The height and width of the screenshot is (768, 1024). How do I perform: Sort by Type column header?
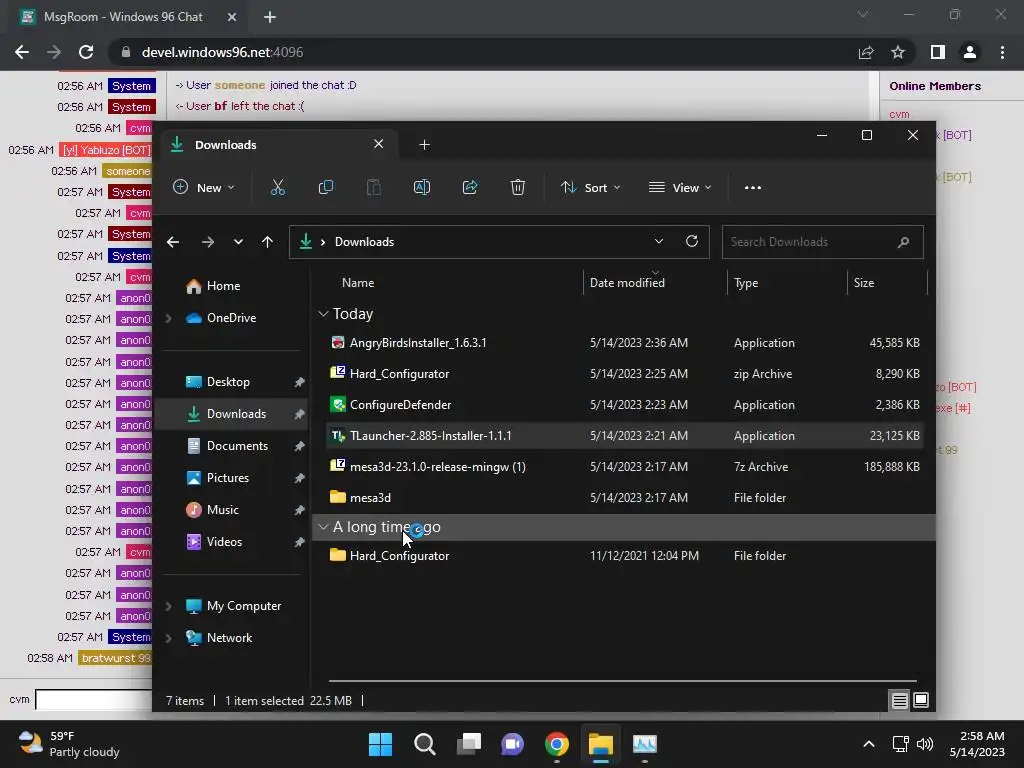point(746,283)
